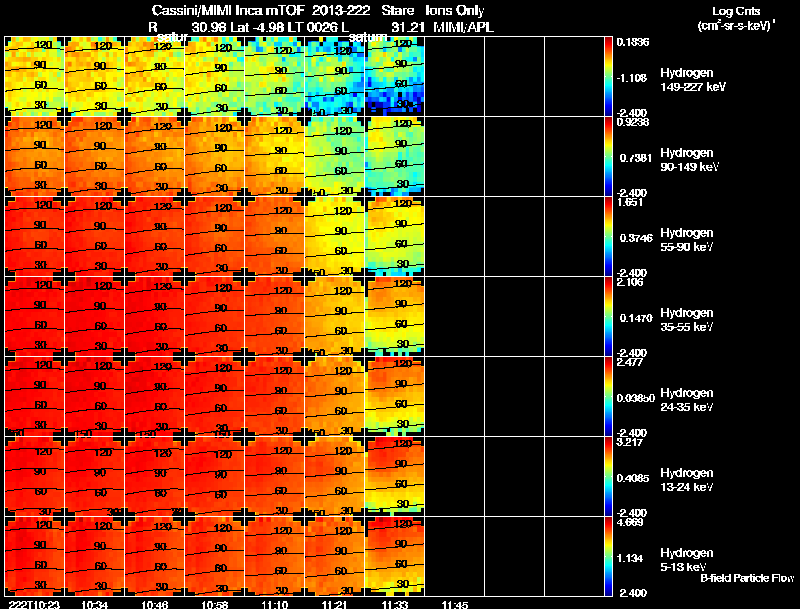Click the 'Hydrogen 24-35 keV' label
The height and width of the screenshot is (609, 800).
pyautogui.click(x=687, y=400)
